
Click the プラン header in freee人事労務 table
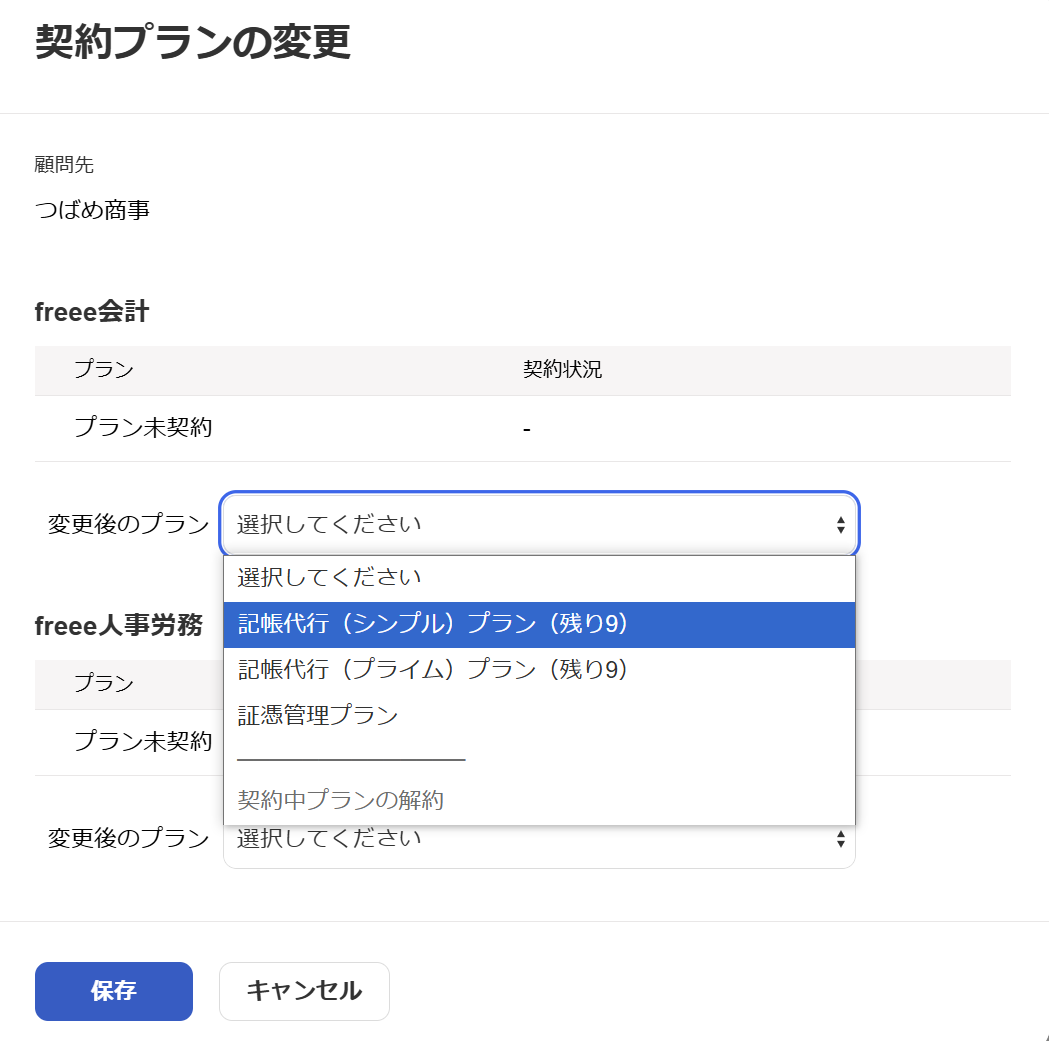coord(104,683)
